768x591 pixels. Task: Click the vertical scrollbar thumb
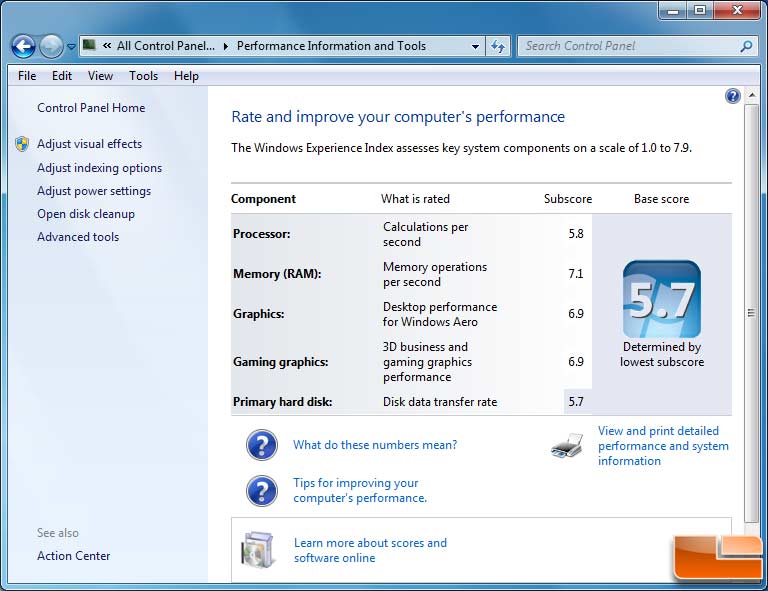[751, 312]
